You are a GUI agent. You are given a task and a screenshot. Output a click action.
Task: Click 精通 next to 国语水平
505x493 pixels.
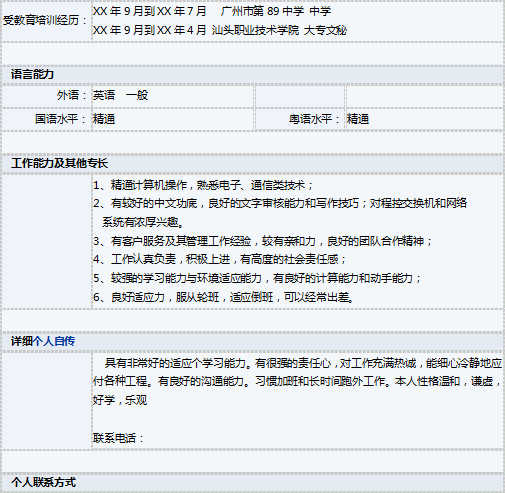pos(104,119)
